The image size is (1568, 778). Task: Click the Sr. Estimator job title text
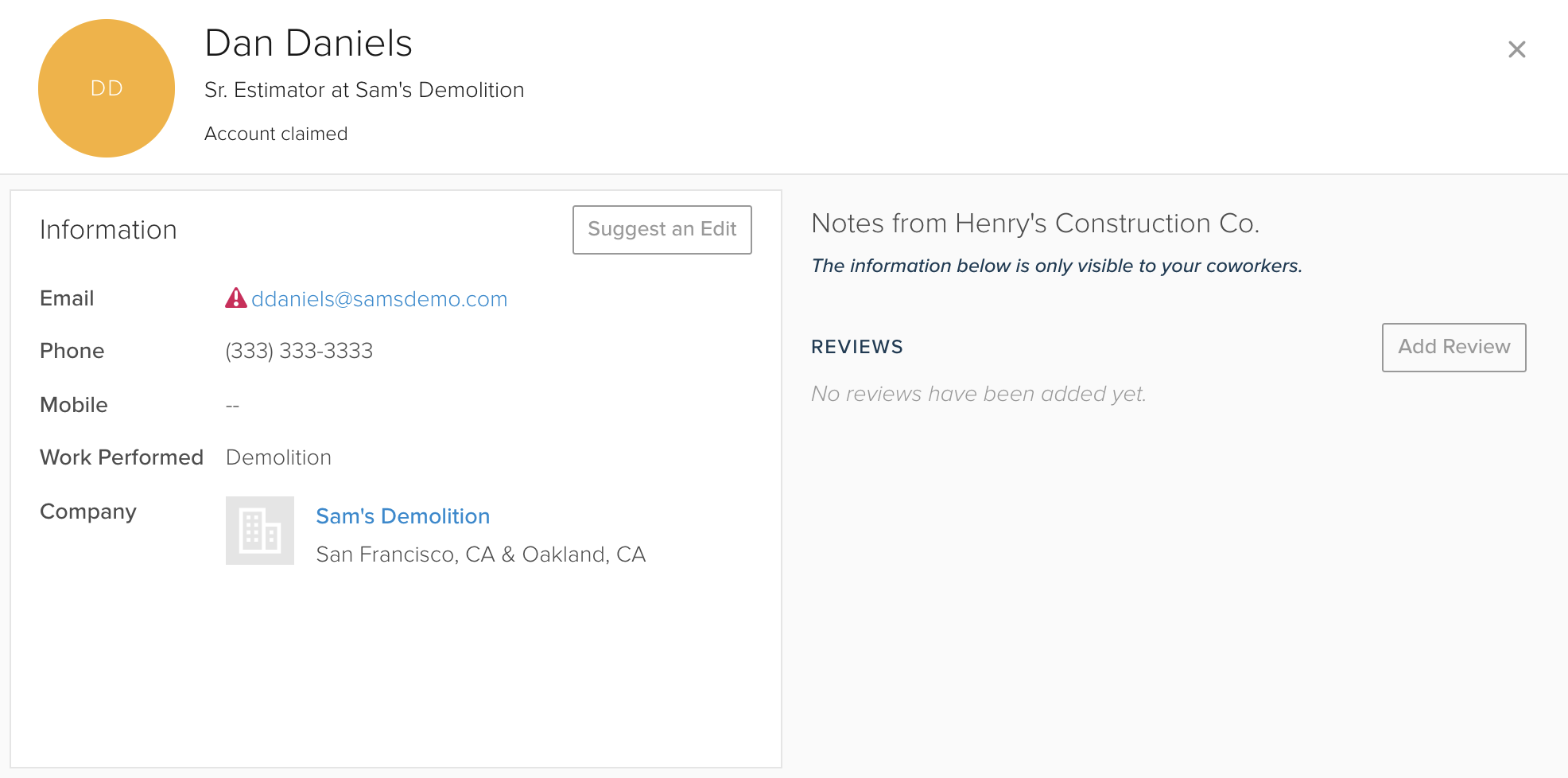point(364,90)
